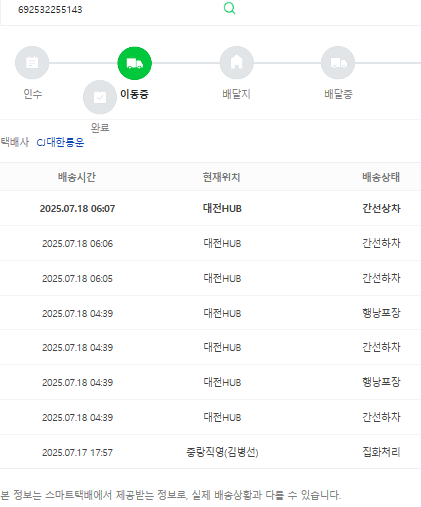Open the CJ대한통운 courier link
Image resolution: width=421 pixels, height=507 pixels.
point(60,142)
